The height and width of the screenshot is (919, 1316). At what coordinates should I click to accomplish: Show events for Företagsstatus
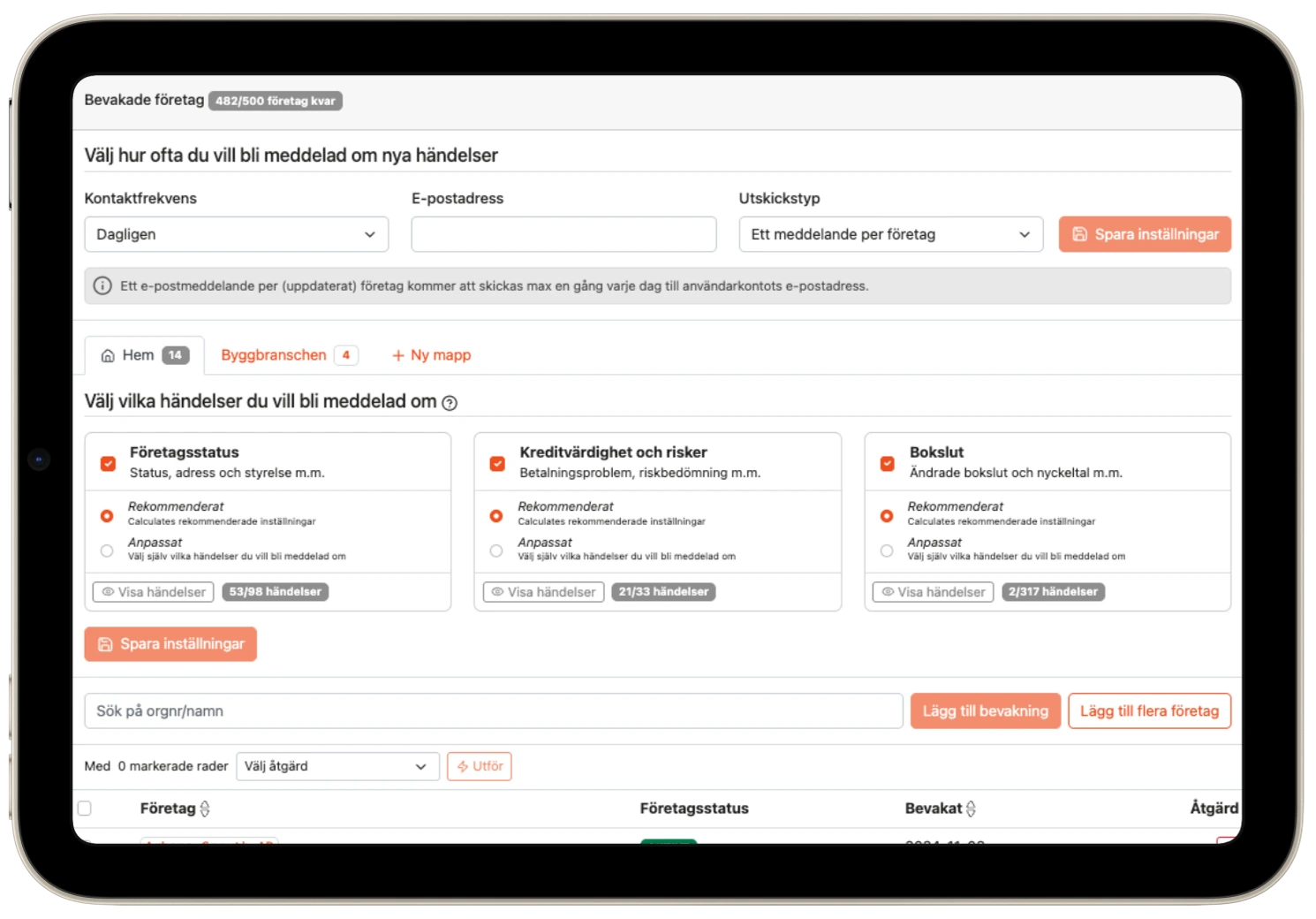coord(154,592)
